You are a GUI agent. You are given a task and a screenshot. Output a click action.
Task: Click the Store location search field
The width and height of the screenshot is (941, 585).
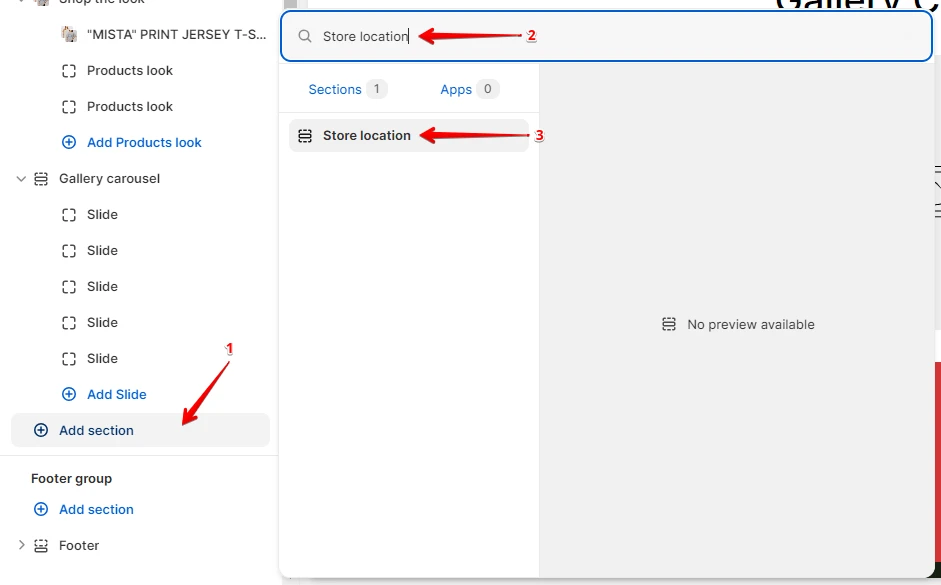click(606, 37)
